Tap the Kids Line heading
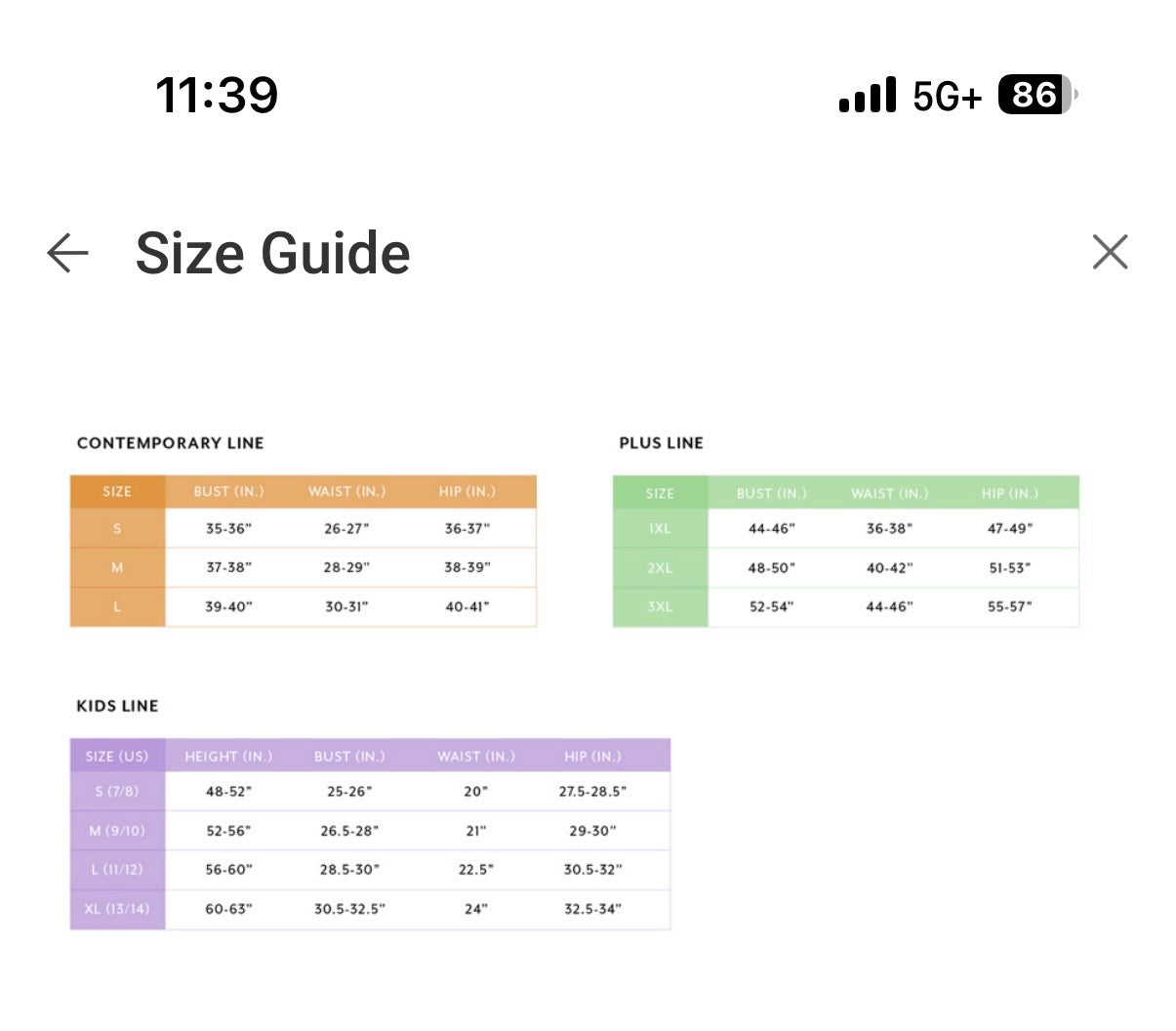The width and height of the screenshot is (1176, 1031). [117, 706]
